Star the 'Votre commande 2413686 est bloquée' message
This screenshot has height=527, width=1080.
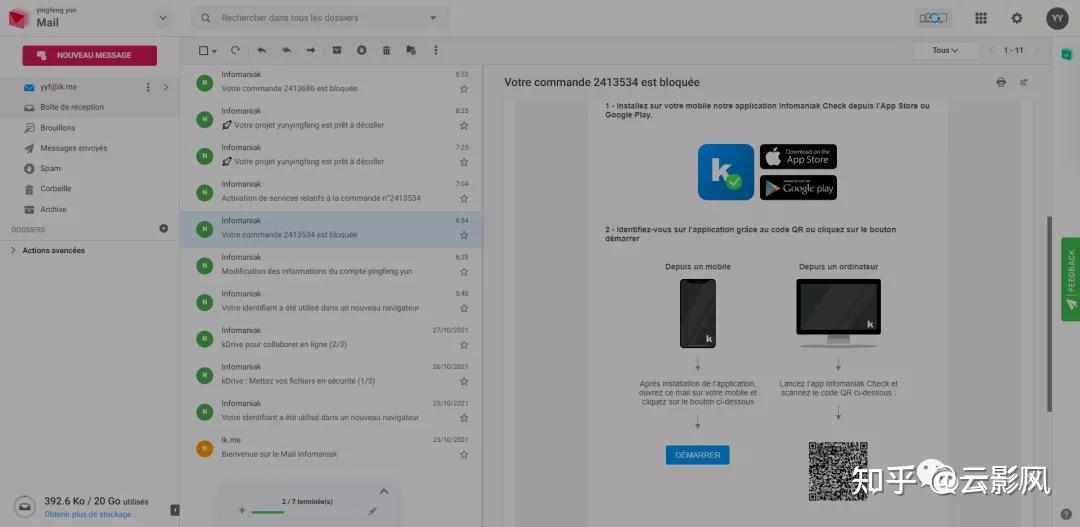(464, 89)
